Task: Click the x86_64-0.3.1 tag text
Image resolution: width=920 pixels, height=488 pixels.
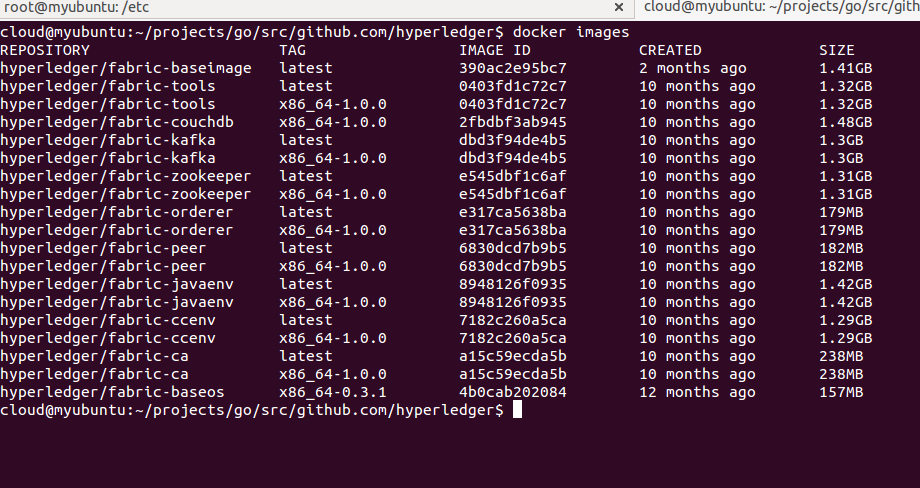Action: pos(333,392)
